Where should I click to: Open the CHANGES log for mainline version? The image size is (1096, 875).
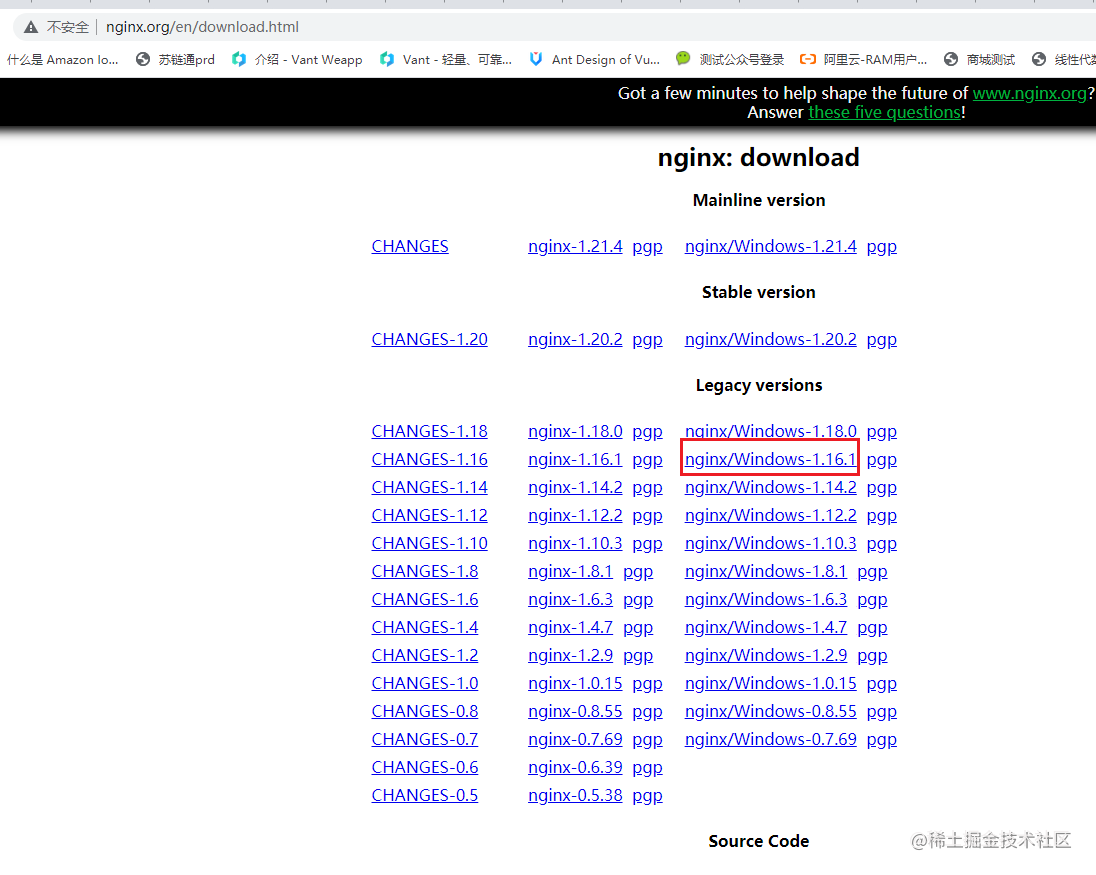click(410, 245)
